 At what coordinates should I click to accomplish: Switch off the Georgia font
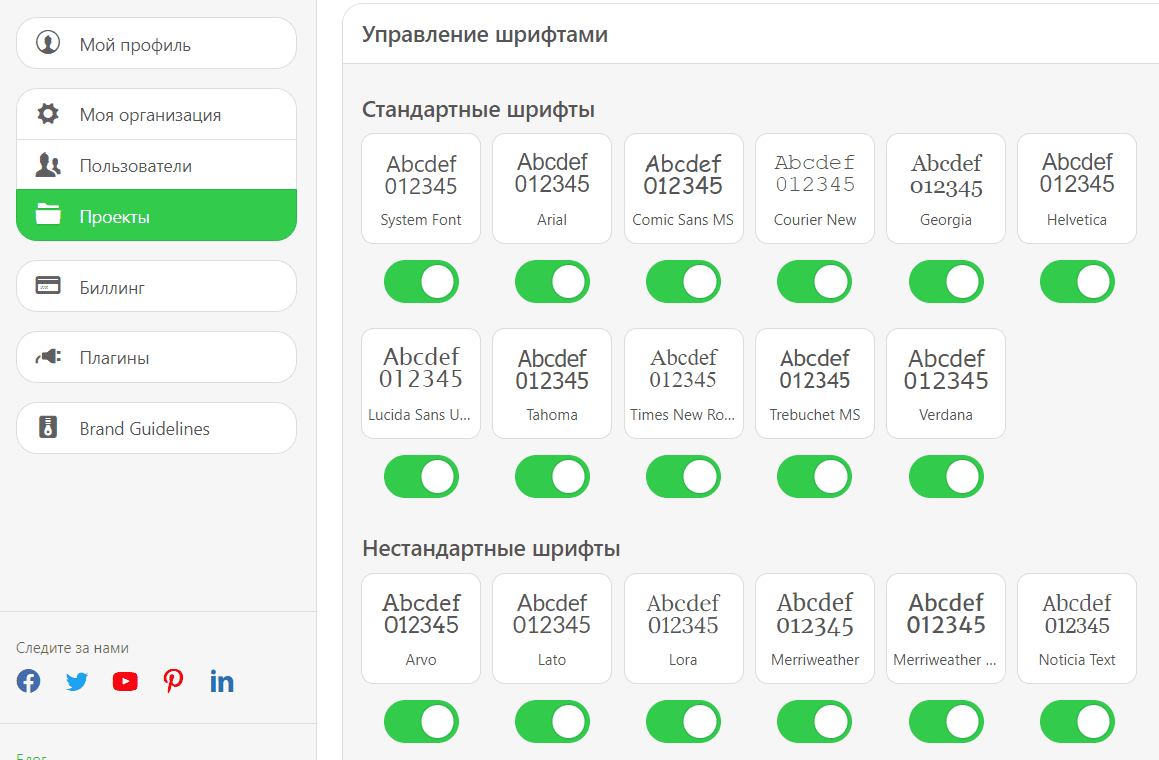pos(945,282)
